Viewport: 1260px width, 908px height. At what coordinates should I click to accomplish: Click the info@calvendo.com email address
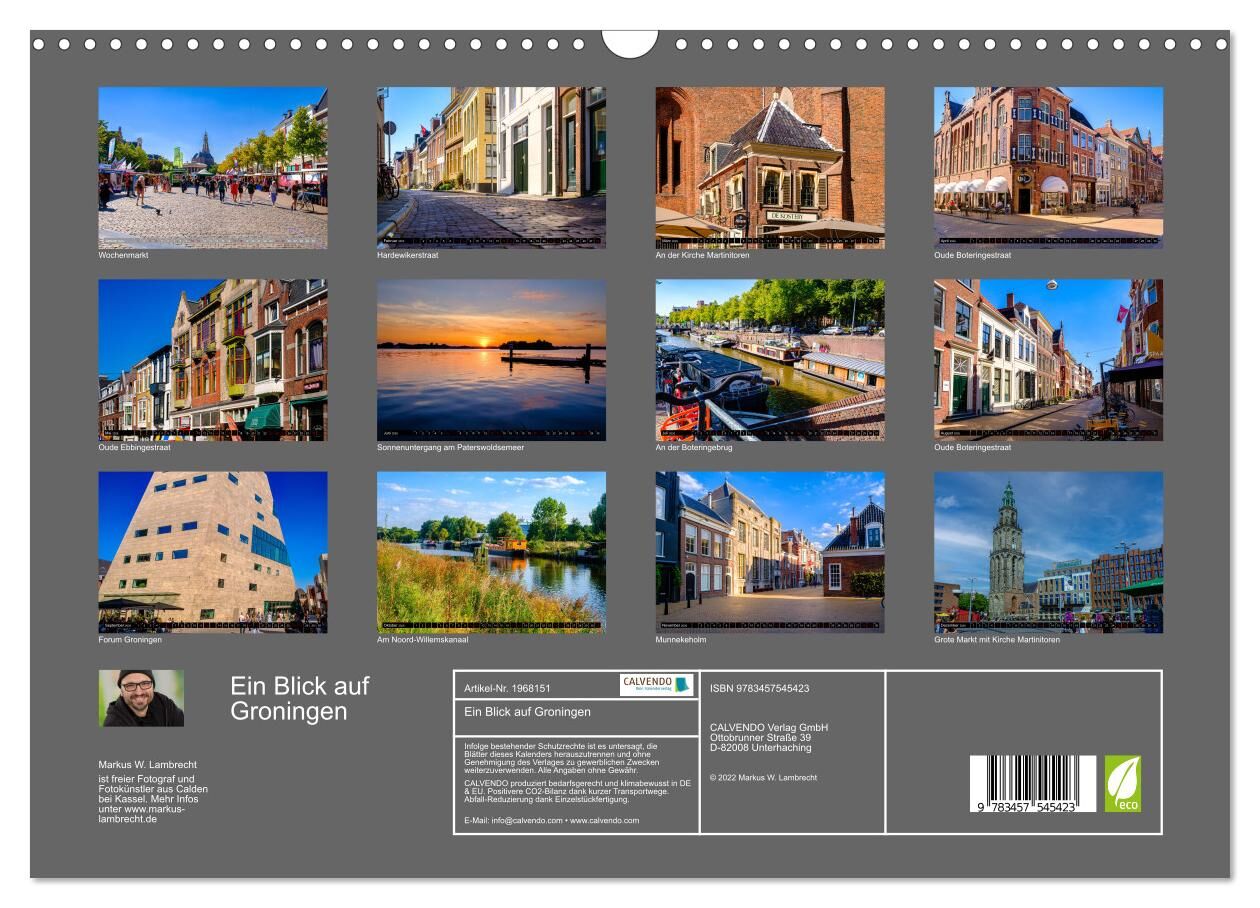(x=514, y=820)
